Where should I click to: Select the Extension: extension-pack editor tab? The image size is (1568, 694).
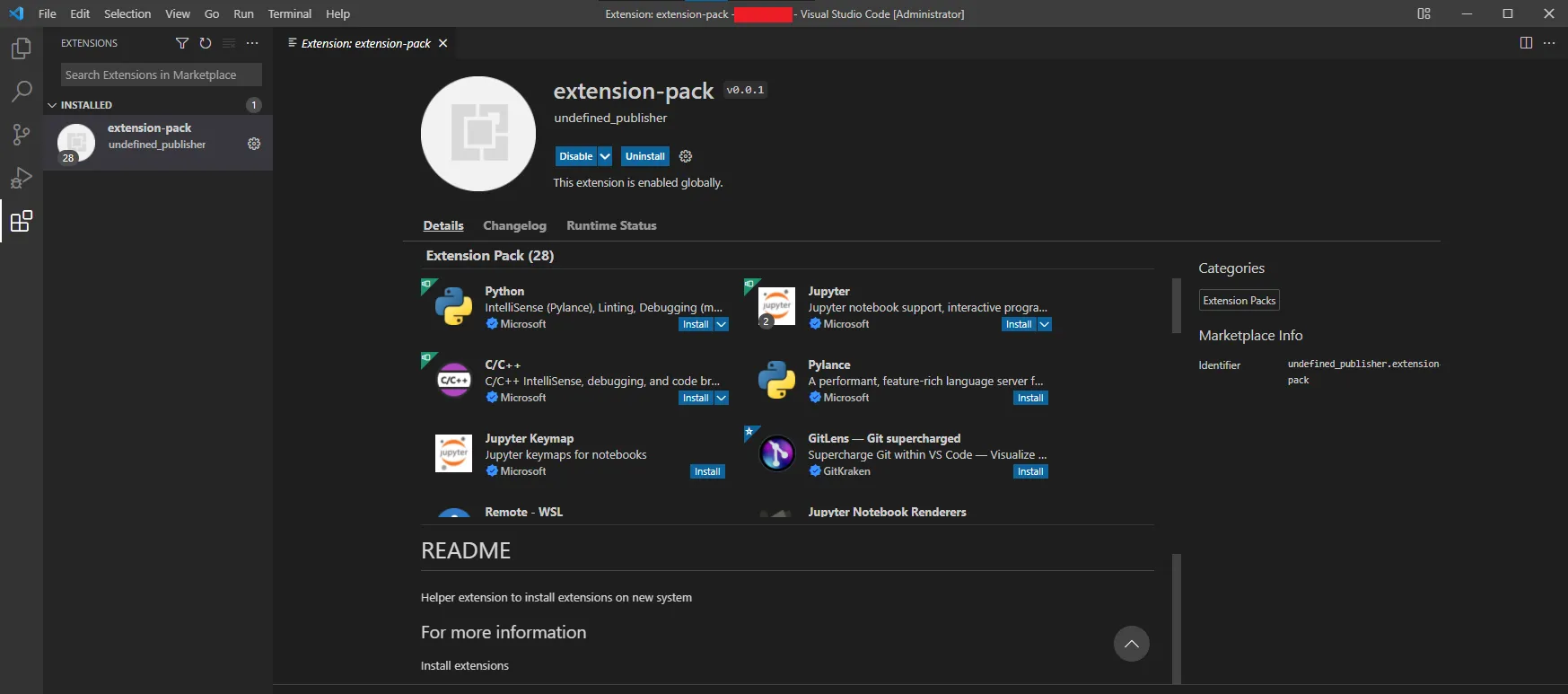(365, 43)
